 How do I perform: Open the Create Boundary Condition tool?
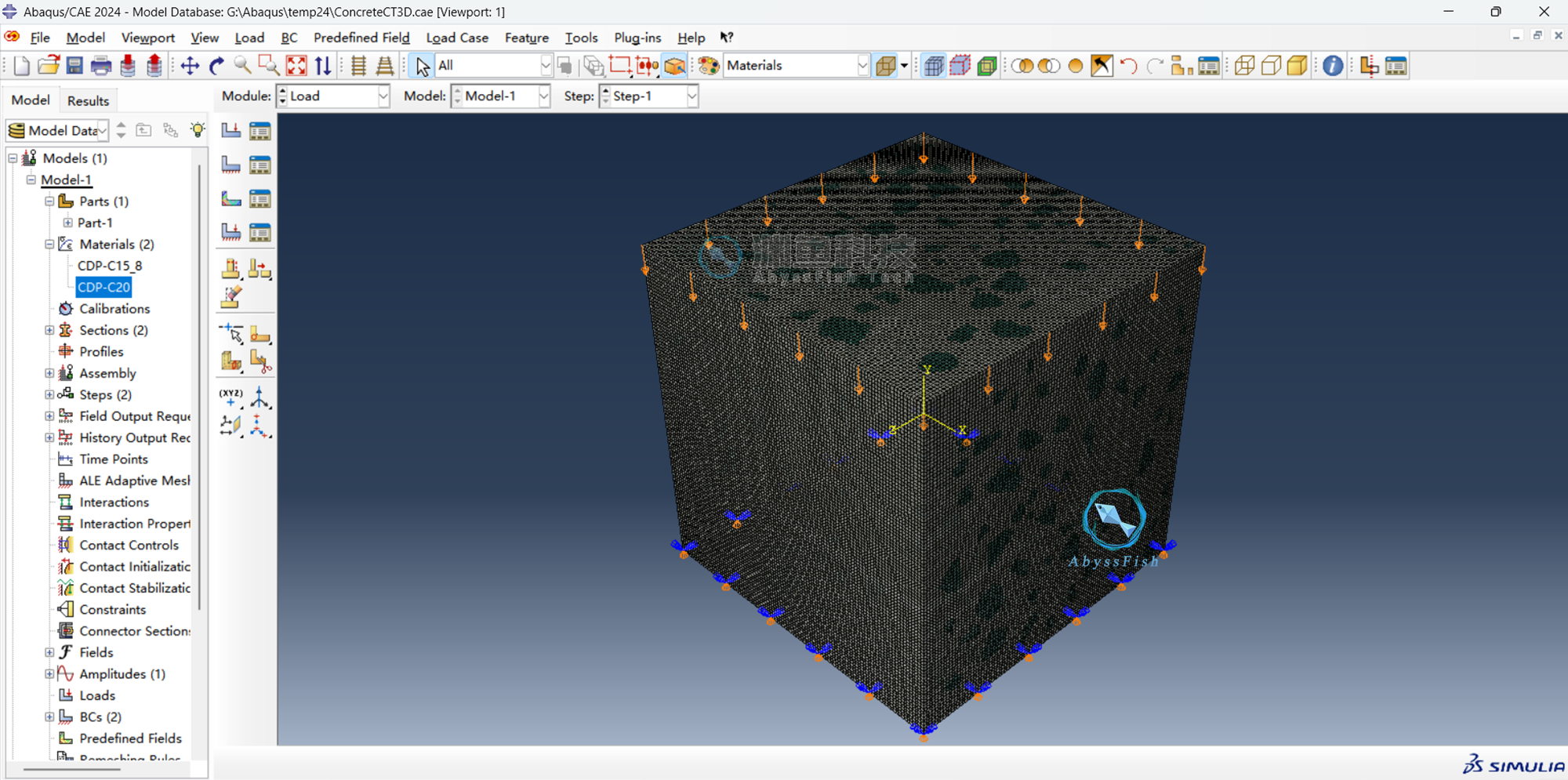[231, 165]
